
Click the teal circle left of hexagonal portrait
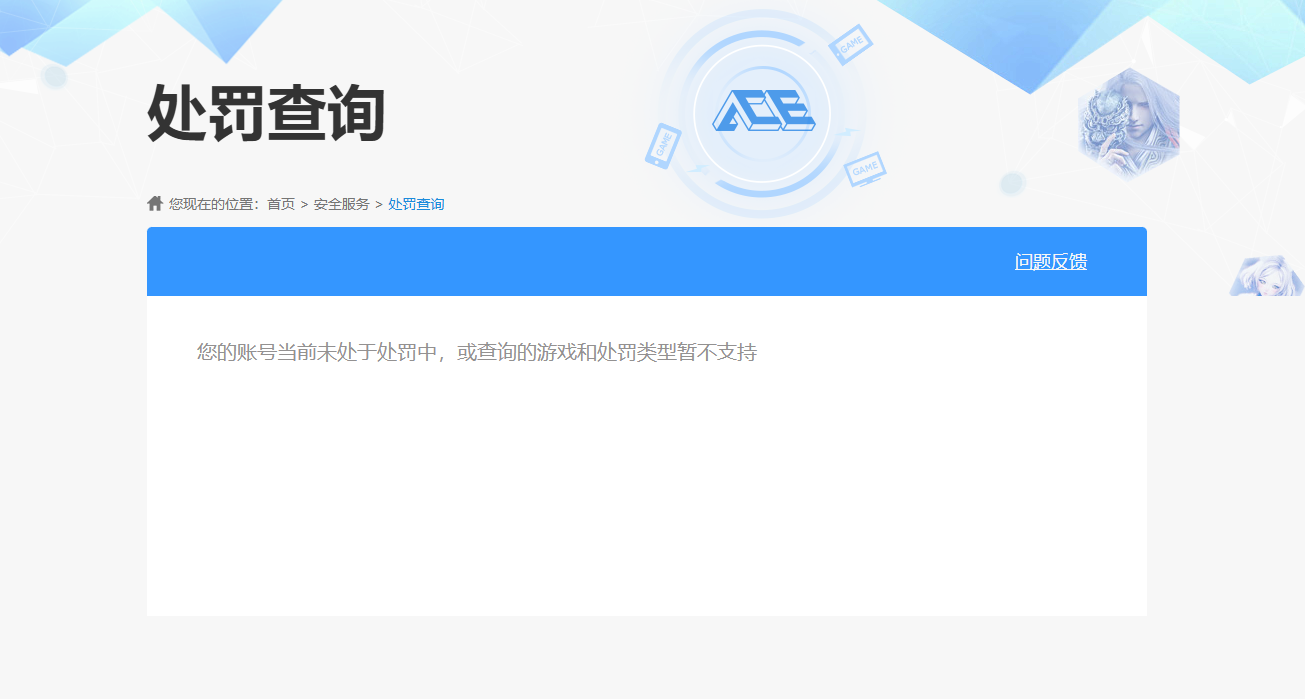[1012, 183]
